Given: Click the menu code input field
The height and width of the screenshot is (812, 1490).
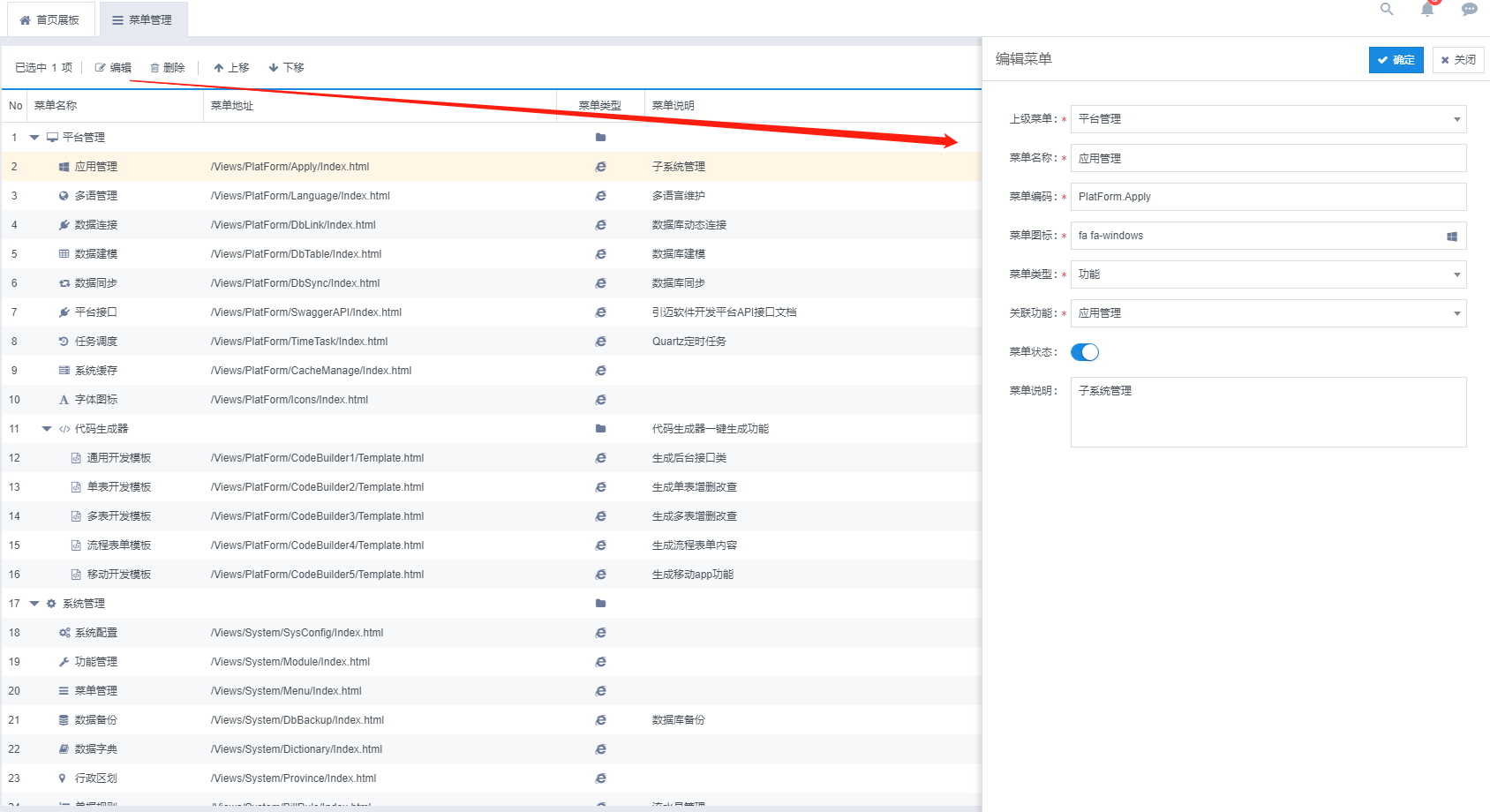Looking at the screenshot, I should tap(1268, 197).
